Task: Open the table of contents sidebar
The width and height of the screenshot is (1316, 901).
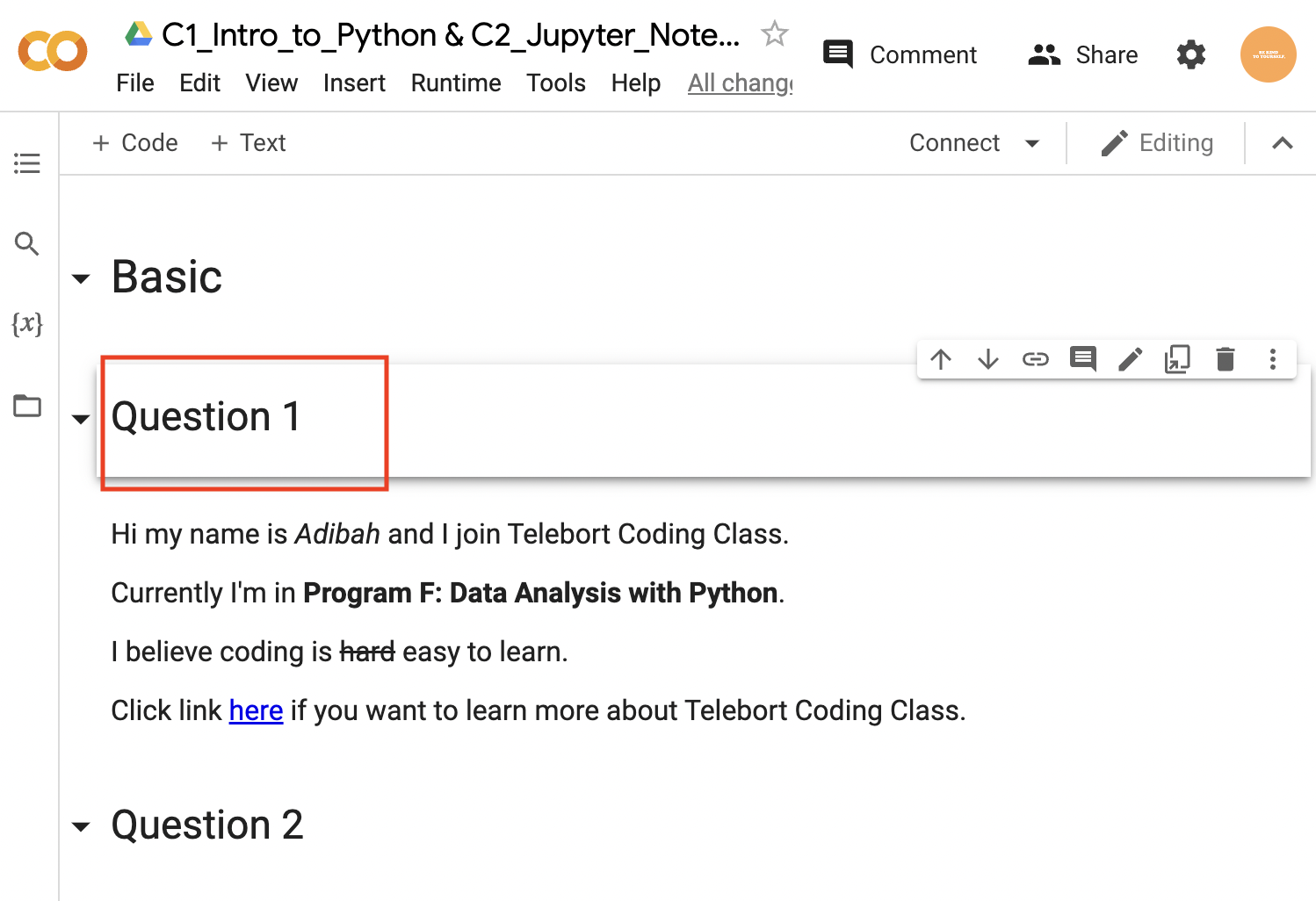Action: (x=27, y=163)
